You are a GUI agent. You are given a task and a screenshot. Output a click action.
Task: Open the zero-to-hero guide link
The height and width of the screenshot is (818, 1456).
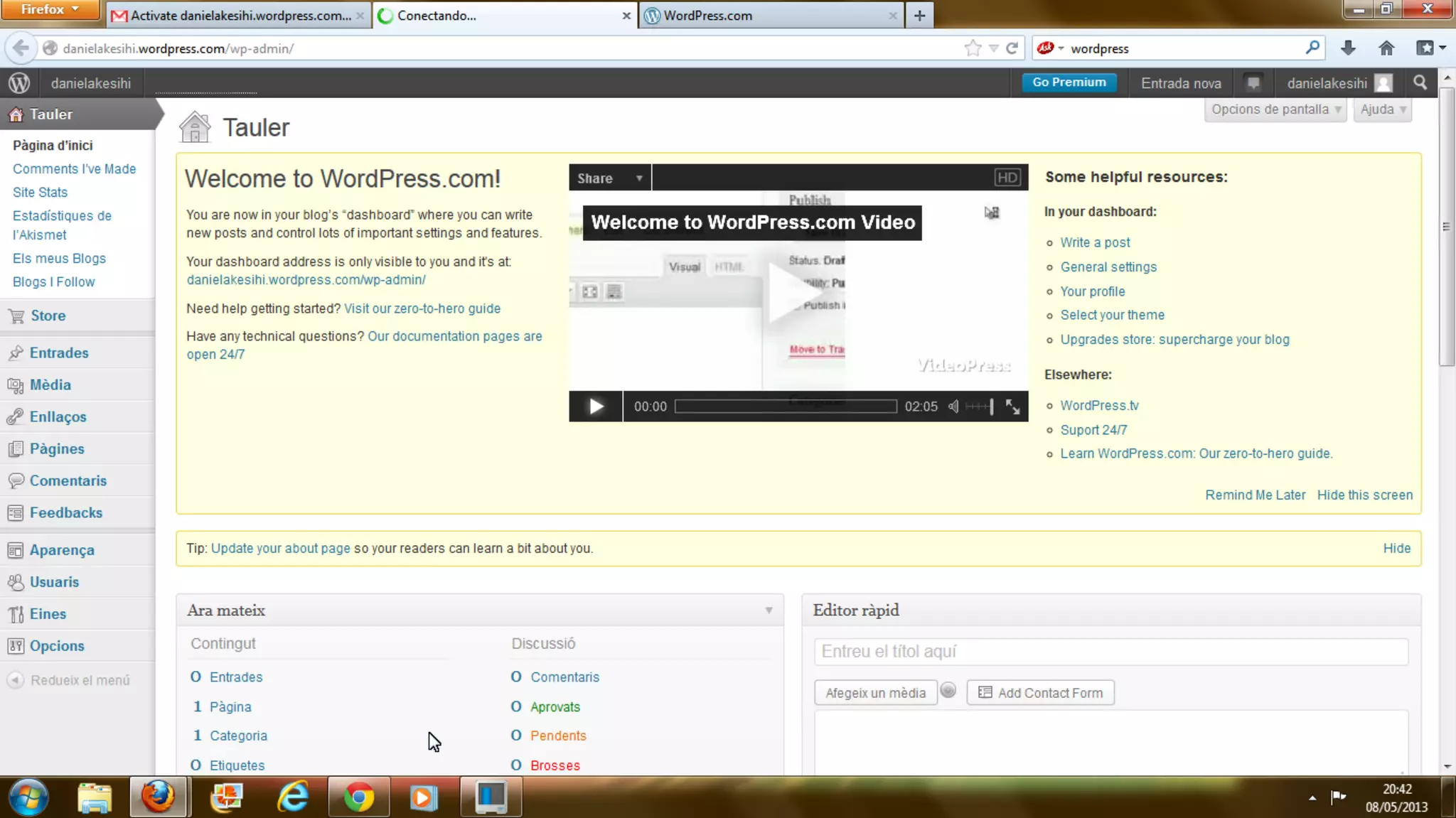coord(422,308)
